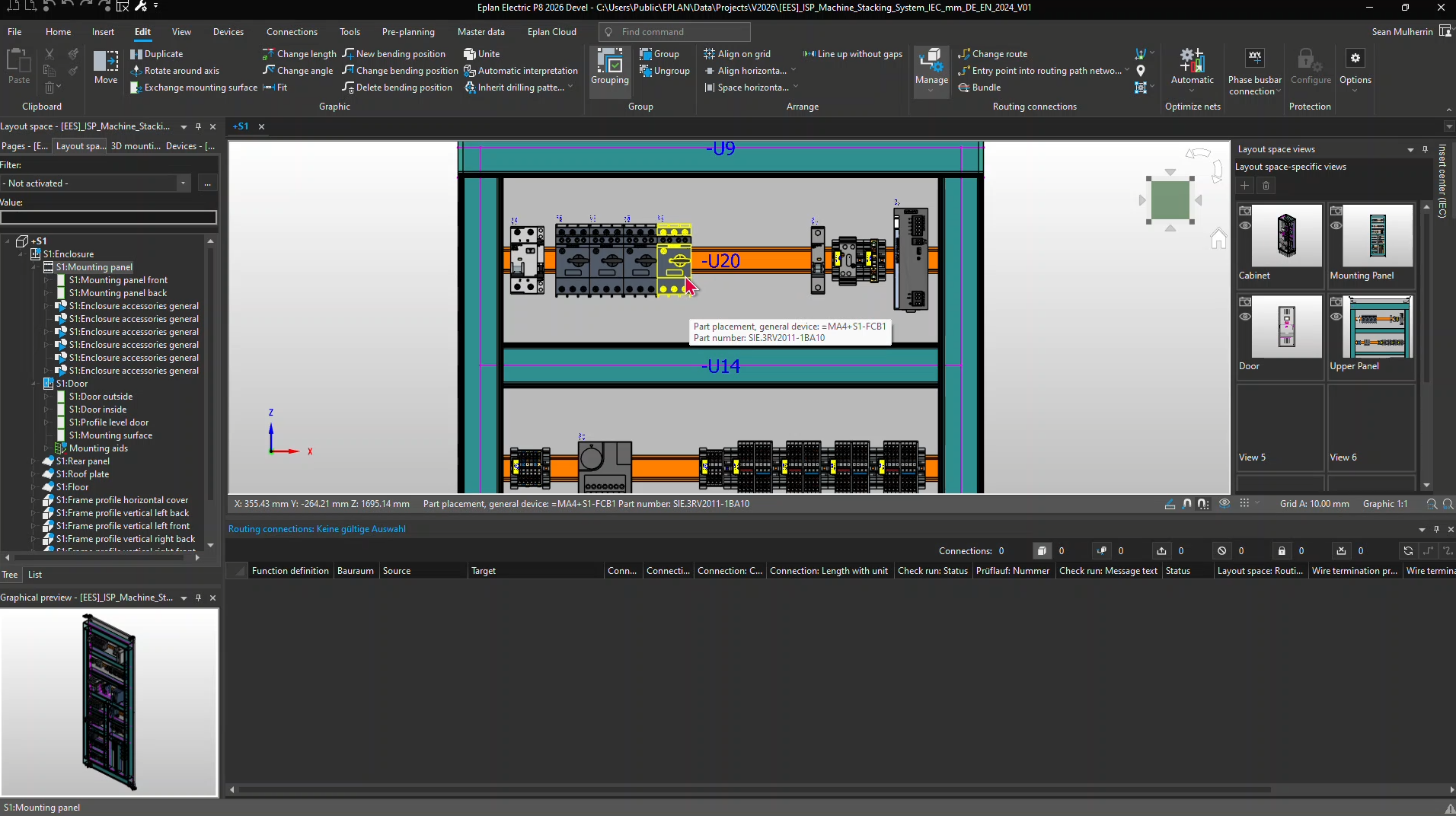Select the Upper Panel view thumbnail
The width and height of the screenshot is (1456, 816).
(x=1379, y=327)
